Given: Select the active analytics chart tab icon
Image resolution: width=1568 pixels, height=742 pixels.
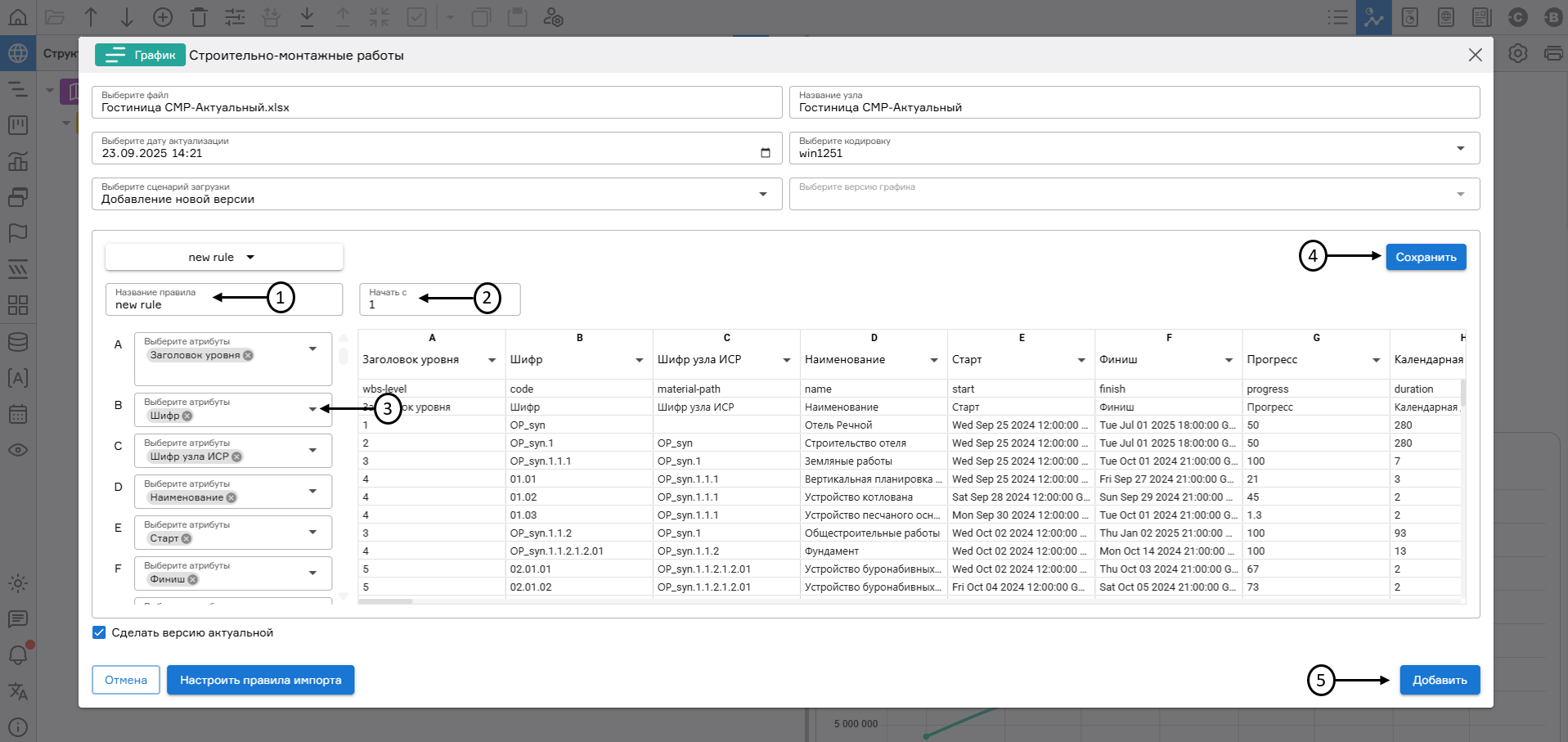Looking at the screenshot, I should [1373, 16].
